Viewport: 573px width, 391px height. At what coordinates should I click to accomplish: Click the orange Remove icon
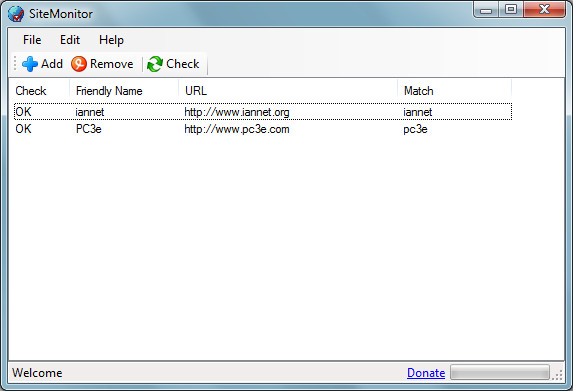79,64
